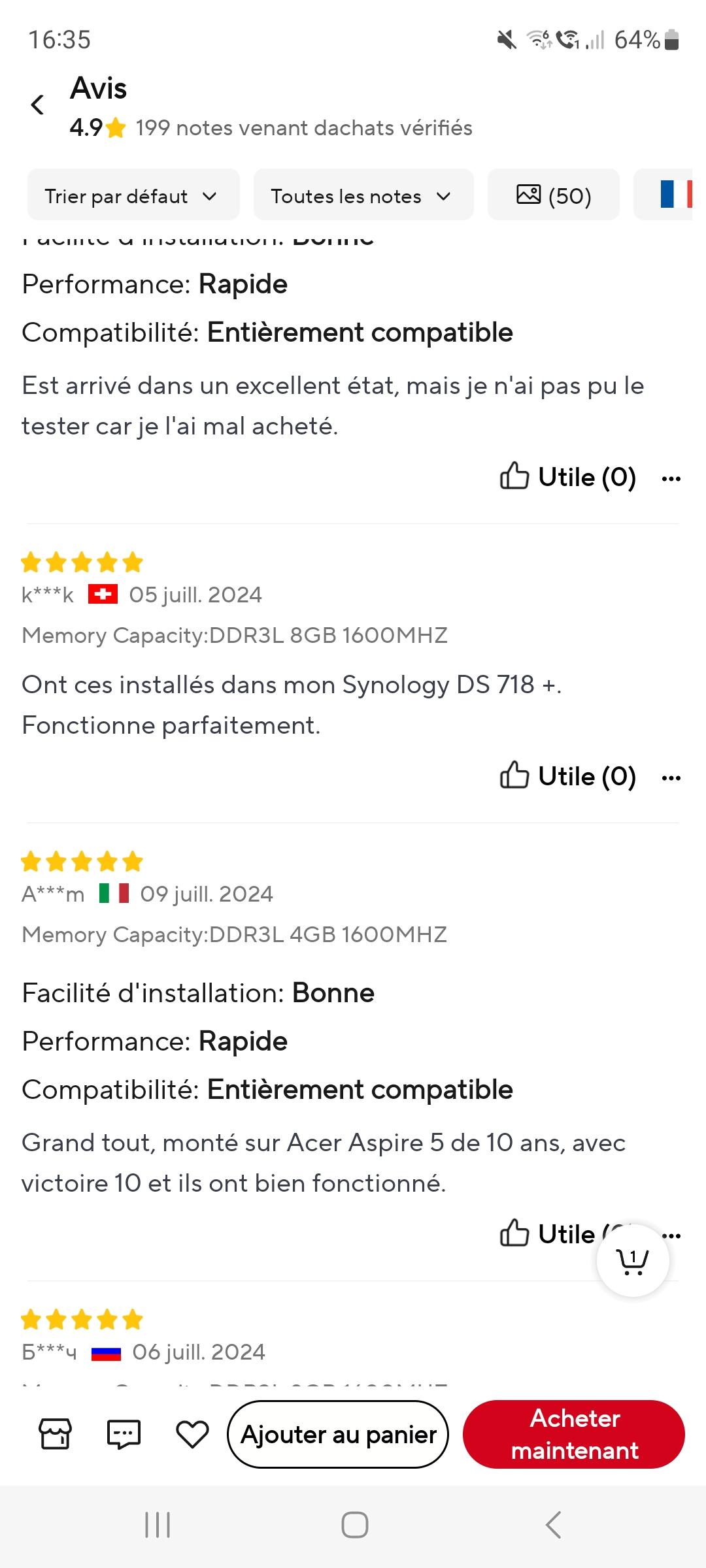
Task: Open the store icon in bottom bar
Action: click(56, 1434)
